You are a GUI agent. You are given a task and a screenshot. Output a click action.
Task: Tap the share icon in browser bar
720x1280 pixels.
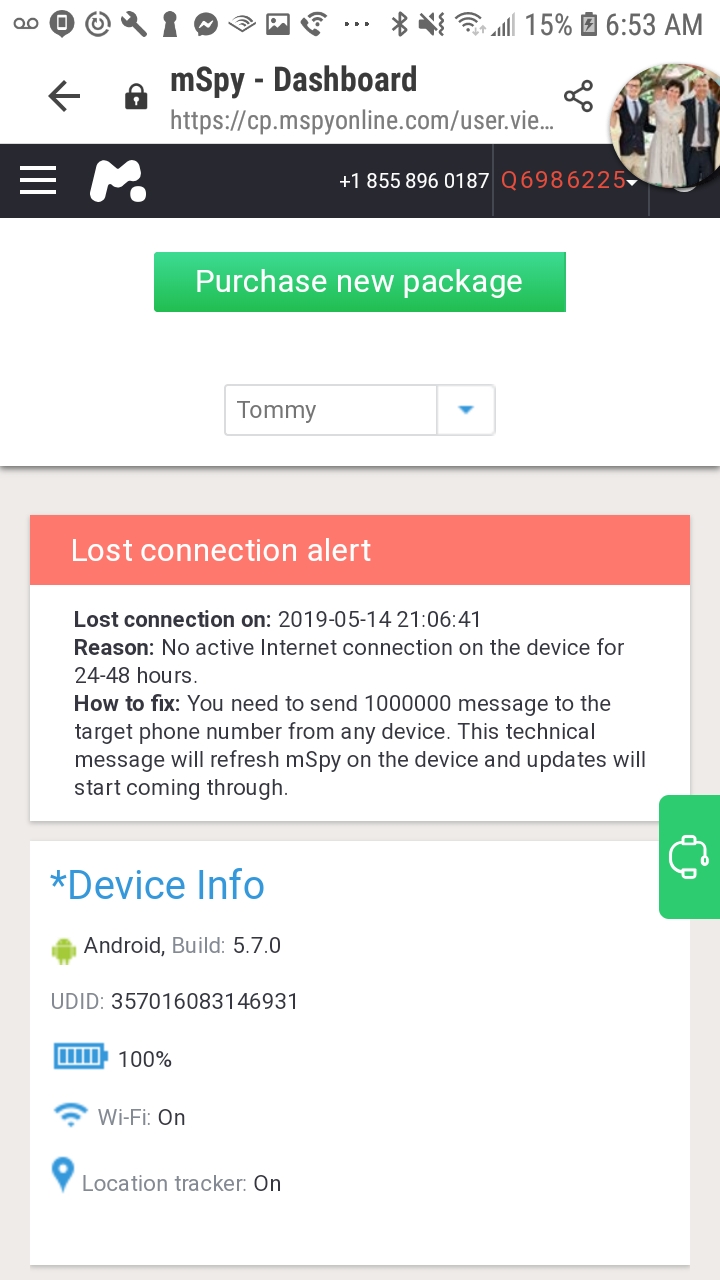pyautogui.click(x=578, y=96)
